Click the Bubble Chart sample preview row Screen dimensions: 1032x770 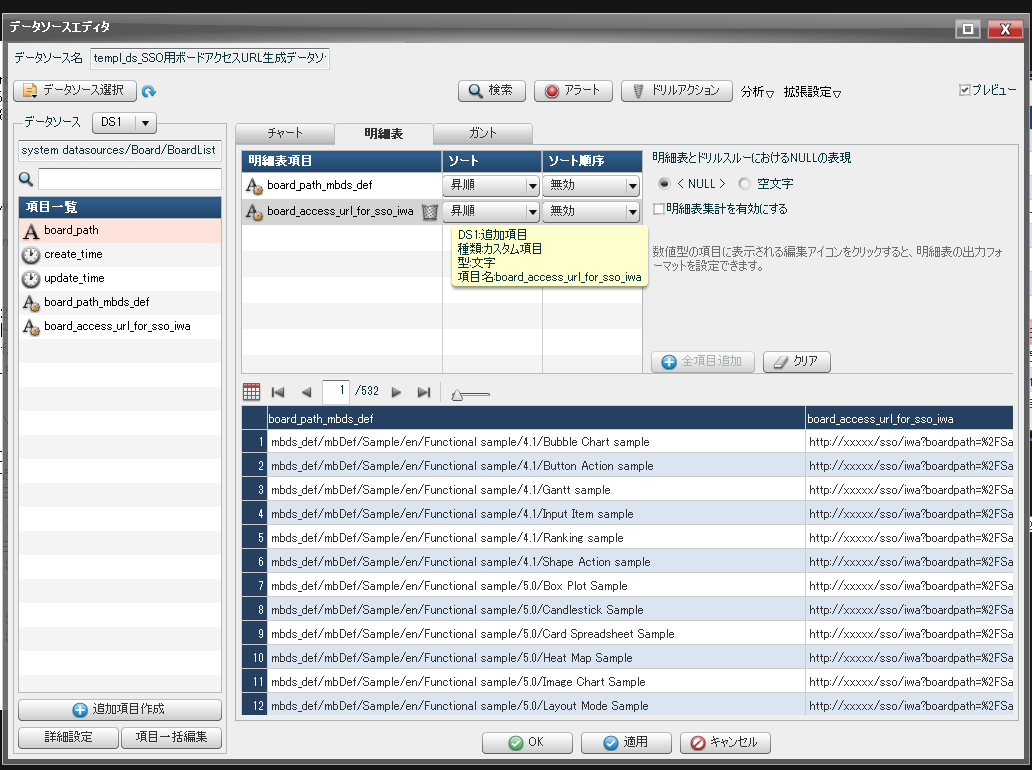click(x=627, y=442)
